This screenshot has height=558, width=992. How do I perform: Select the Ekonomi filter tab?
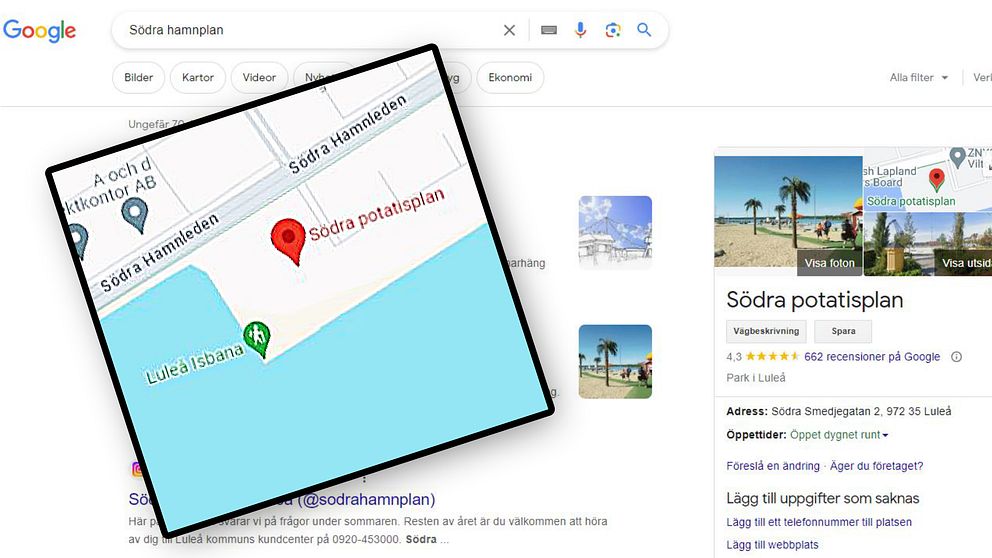[x=510, y=77]
